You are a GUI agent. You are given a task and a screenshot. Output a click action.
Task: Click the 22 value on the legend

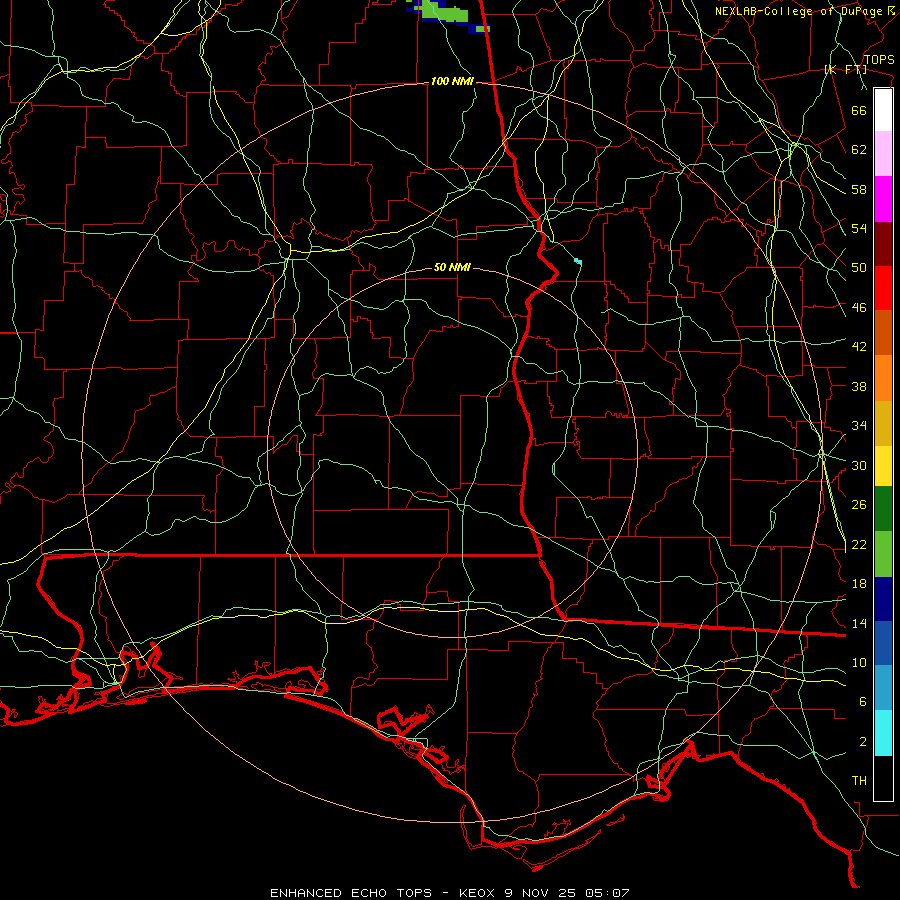[x=859, y=545]
